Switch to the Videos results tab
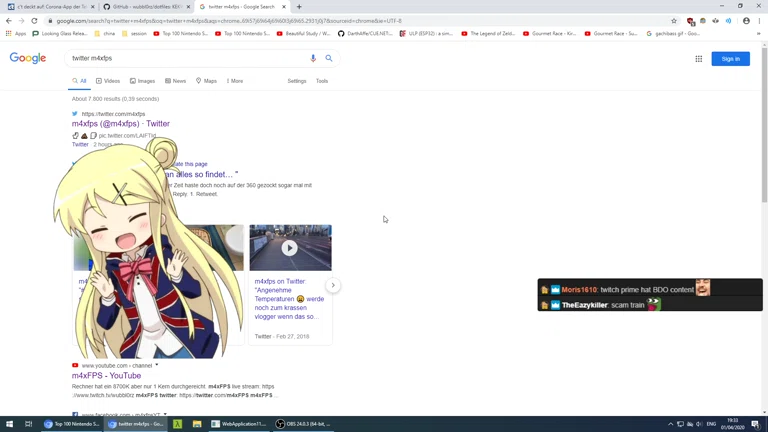The width and height of the screenshot is (768, 432). click(x=108, y=81)
